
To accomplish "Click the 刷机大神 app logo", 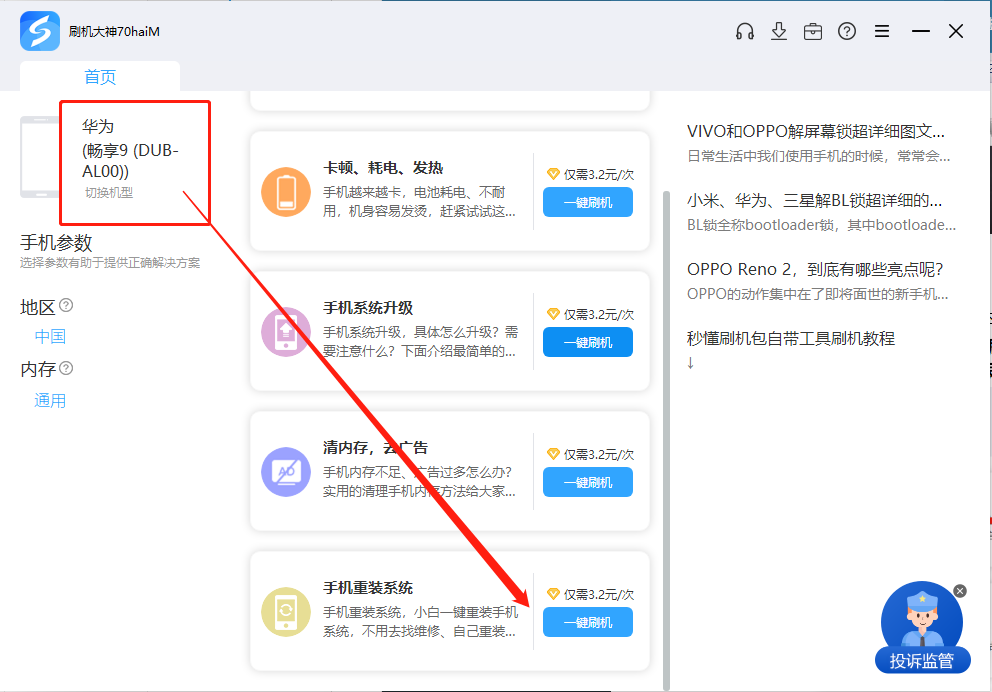I will pyautogui.click(x=40, y=31).
